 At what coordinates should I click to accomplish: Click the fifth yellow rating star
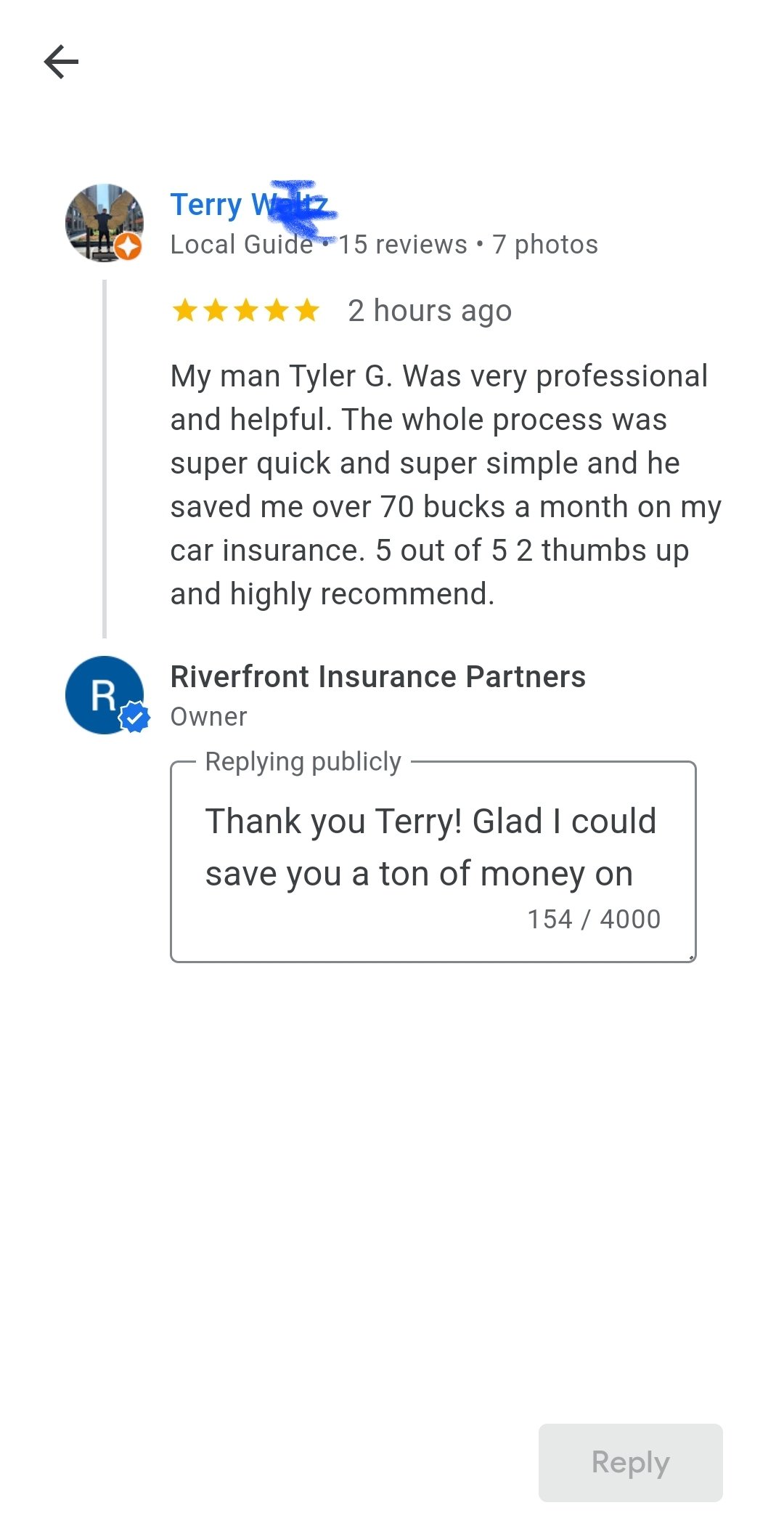pos(307,311)
